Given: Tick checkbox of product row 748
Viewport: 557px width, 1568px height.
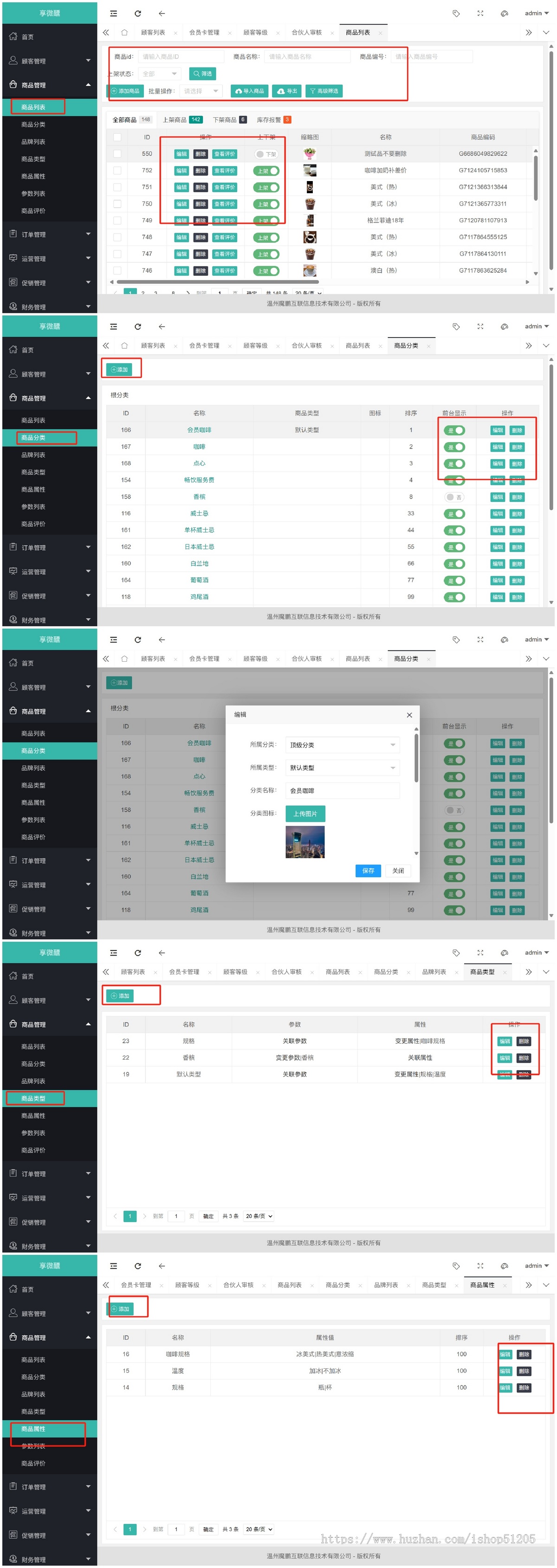Looking at the screenshot, I should 117,237.
